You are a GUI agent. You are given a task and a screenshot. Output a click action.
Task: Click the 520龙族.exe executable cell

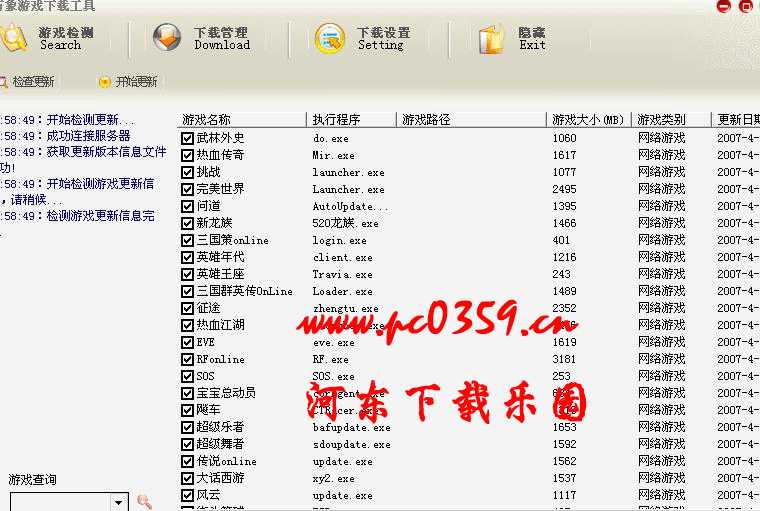click(346, 224)
